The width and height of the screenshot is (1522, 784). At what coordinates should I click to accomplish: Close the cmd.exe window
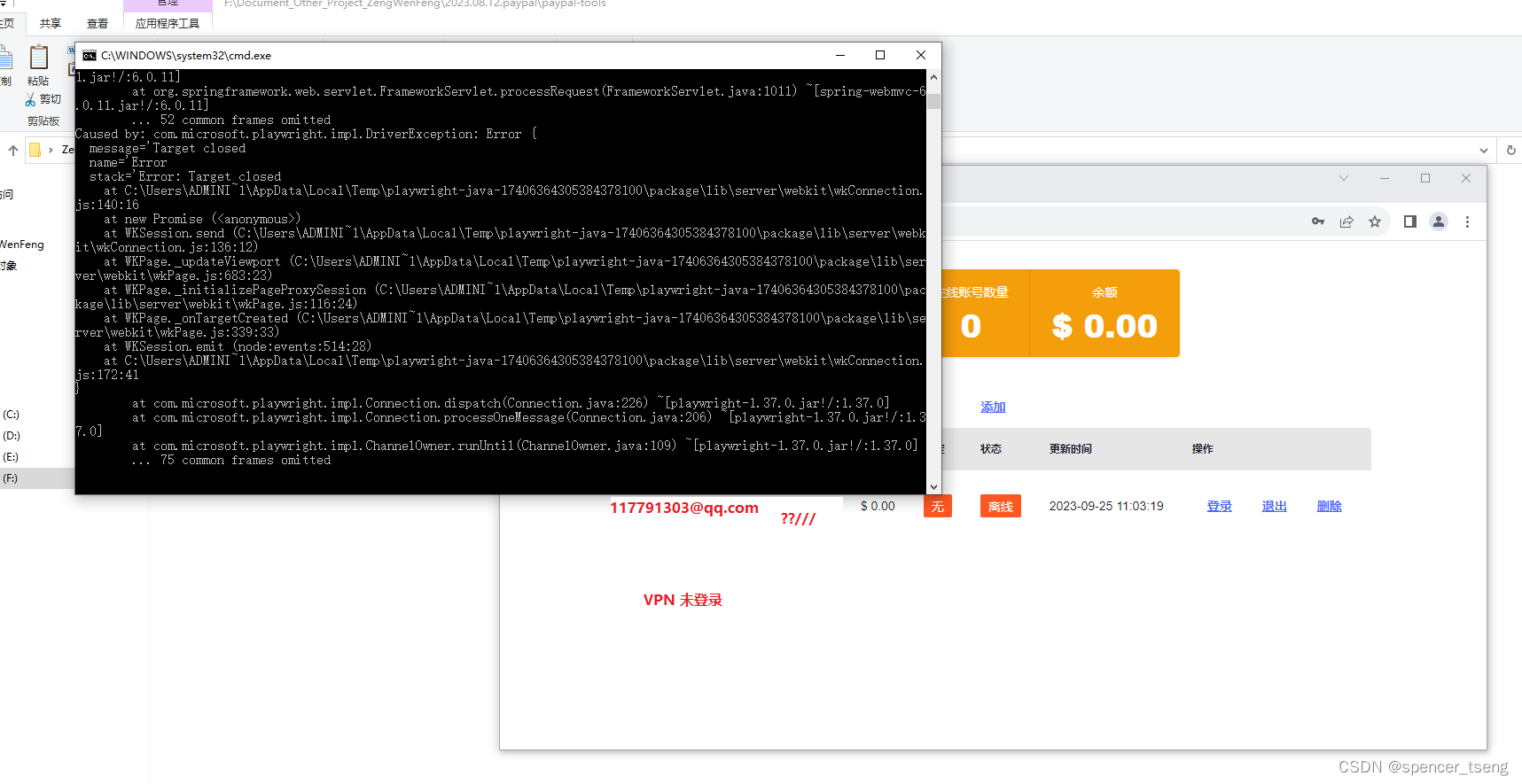click(x=921, y=55)
